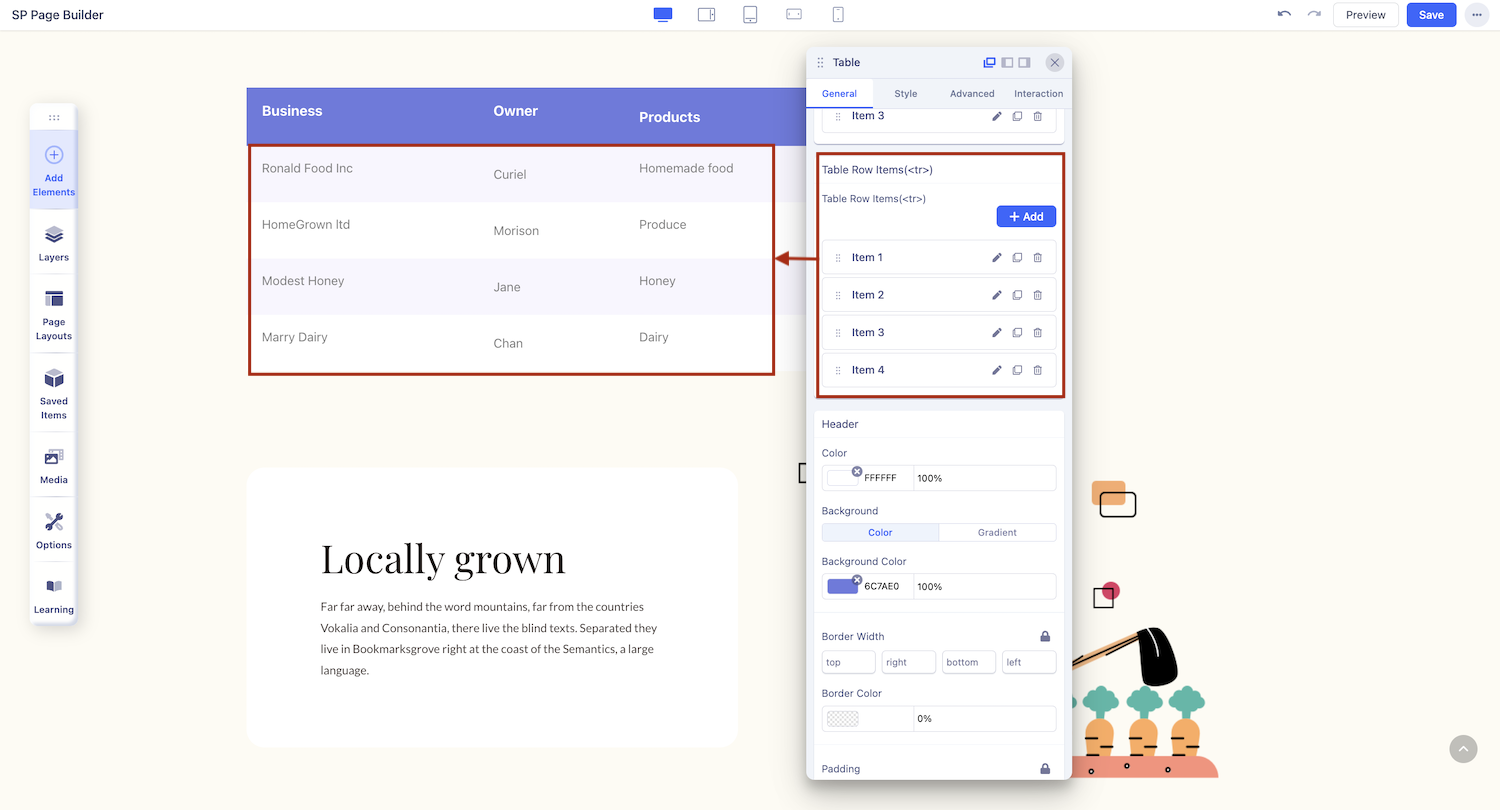This screenshot has width=1500, height=810.
Task: Open the Layers panel
Action: pyautogui.click(x=54, y=243)
